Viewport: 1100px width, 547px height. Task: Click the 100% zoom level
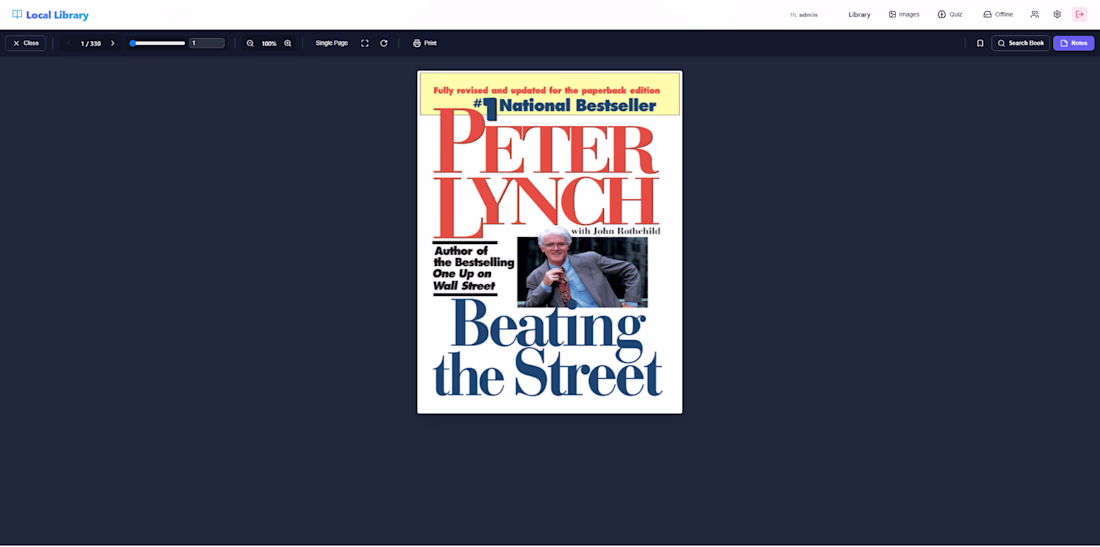click(x=269, y=43)
